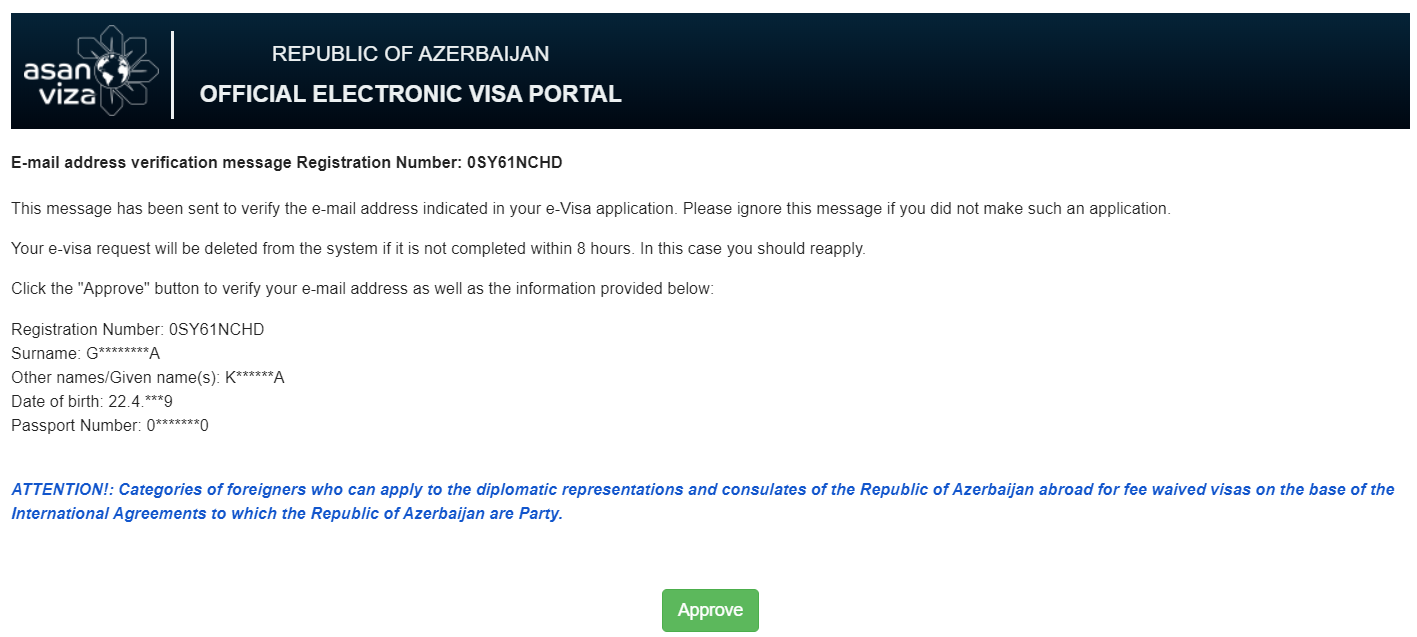
Task: Click the white vertical divider in header
Action: point(173,75)
